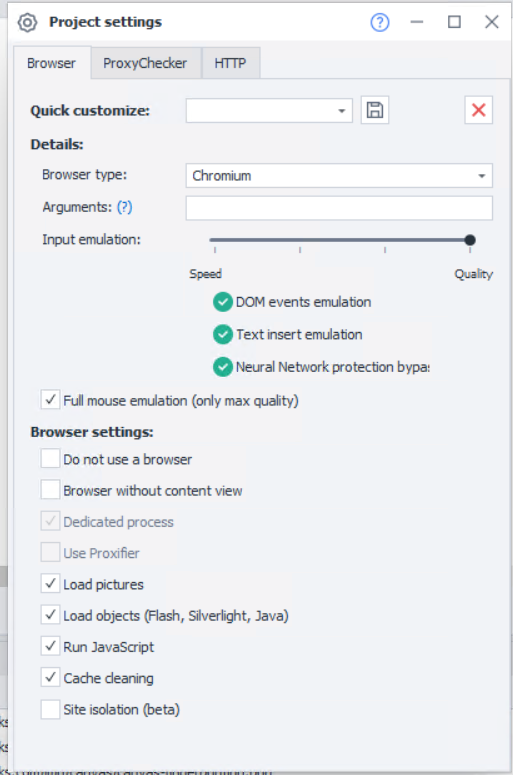Expand the Quick customize dropdown
This screenshot has width=513, height=775.
[269, 110]
